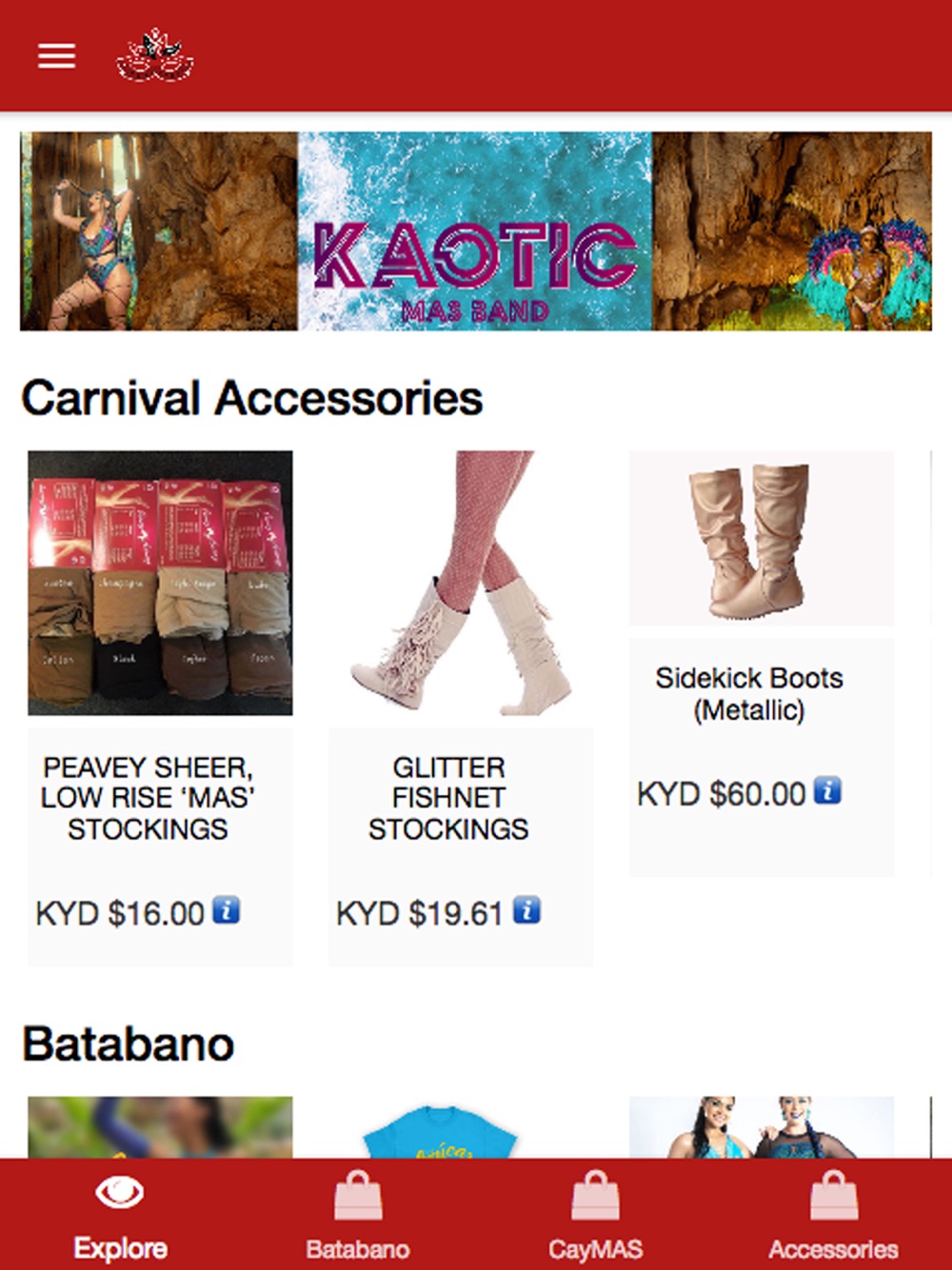
Task: Switch to the Batabano tab label
Action: click(358, 1249)
